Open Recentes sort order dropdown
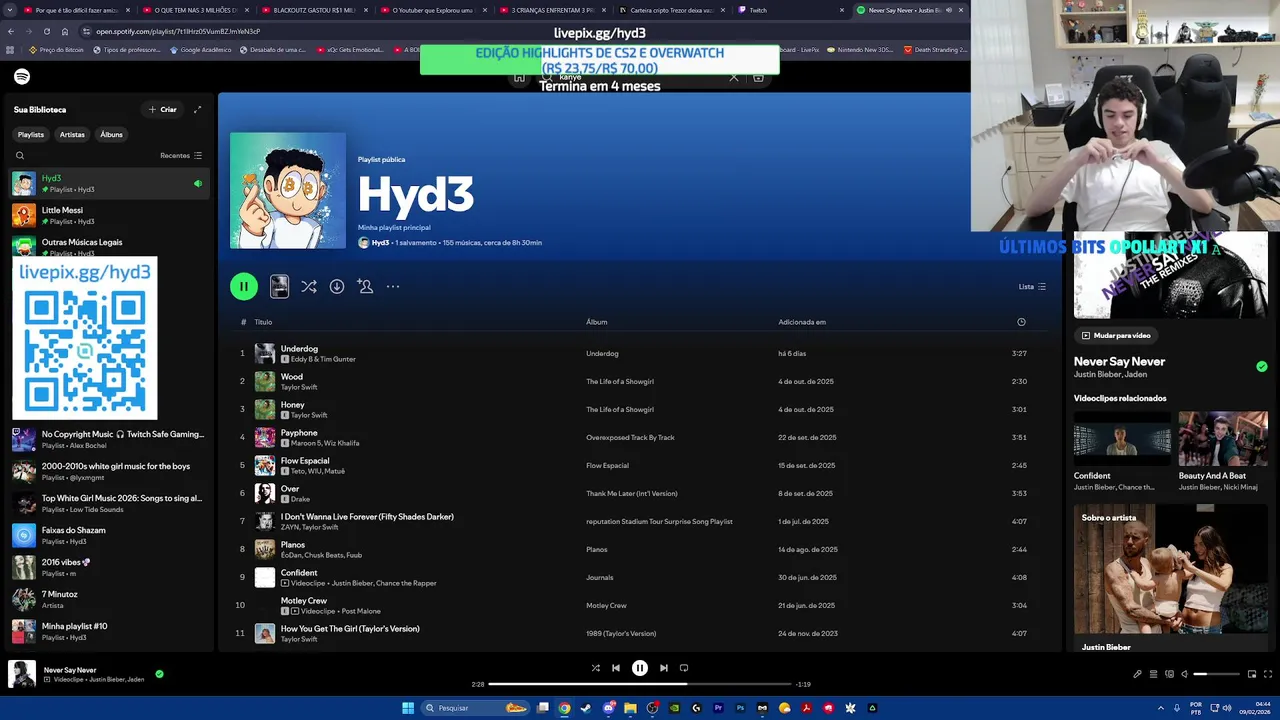 [181, 156]
